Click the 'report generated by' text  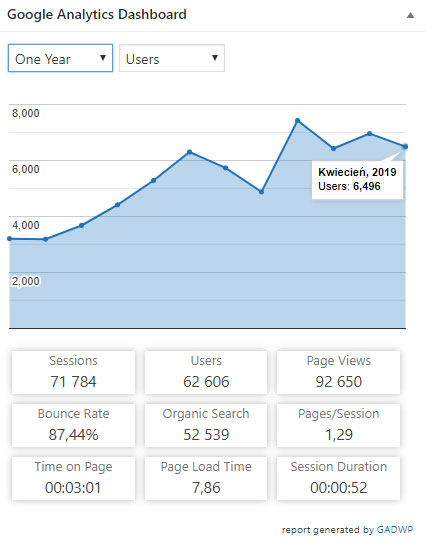click(x=328, y=530)
